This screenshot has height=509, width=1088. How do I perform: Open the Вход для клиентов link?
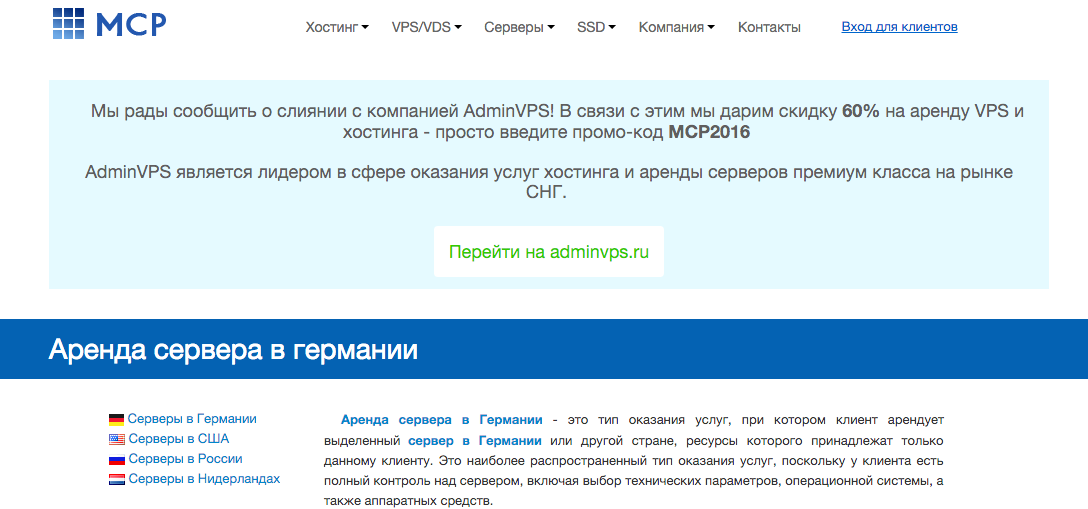(x=899, y=27)
